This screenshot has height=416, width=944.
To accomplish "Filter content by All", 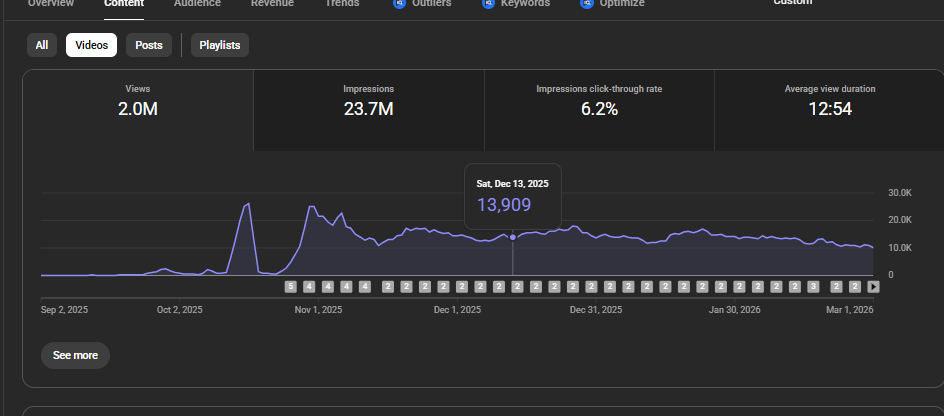I will (42, 45).
